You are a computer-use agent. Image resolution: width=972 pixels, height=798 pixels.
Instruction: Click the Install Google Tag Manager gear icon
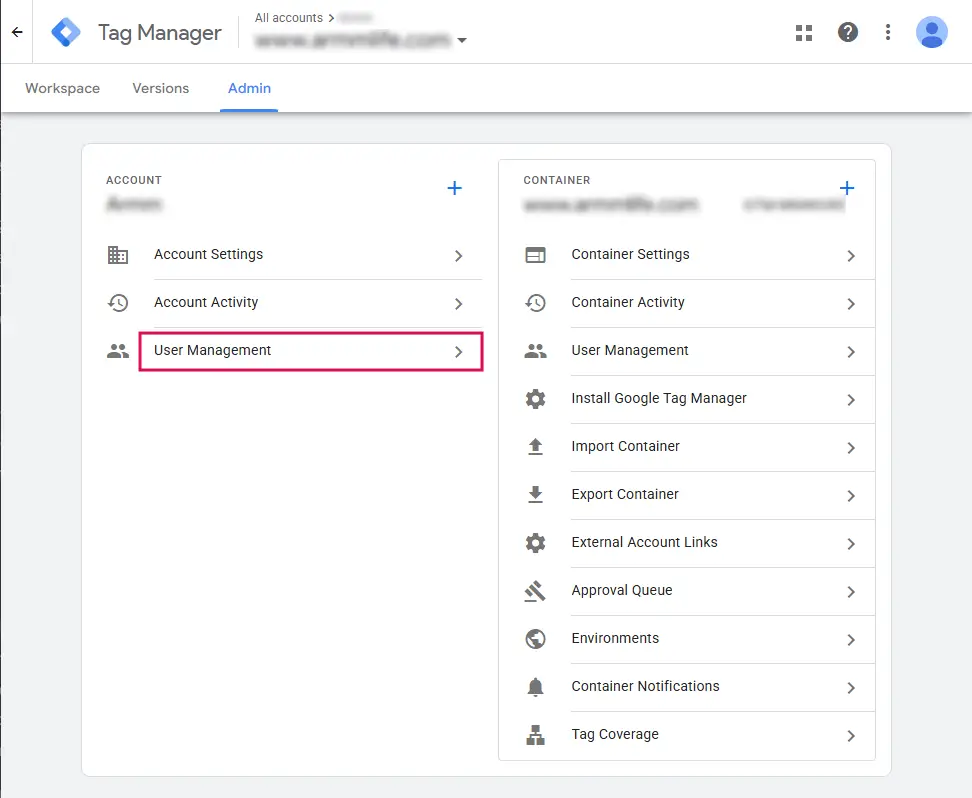point(536,399)
